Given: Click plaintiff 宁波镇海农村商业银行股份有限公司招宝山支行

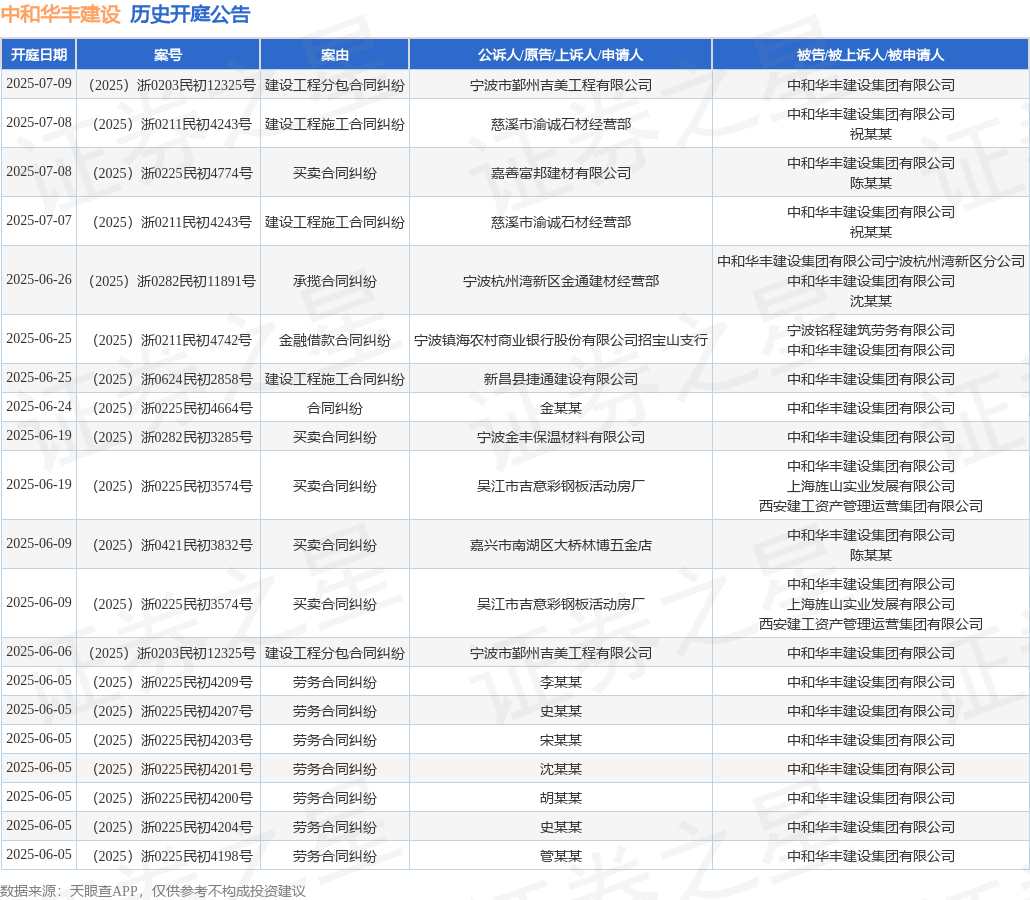Looking at the screenshot, I should click(x=560, y=340).
